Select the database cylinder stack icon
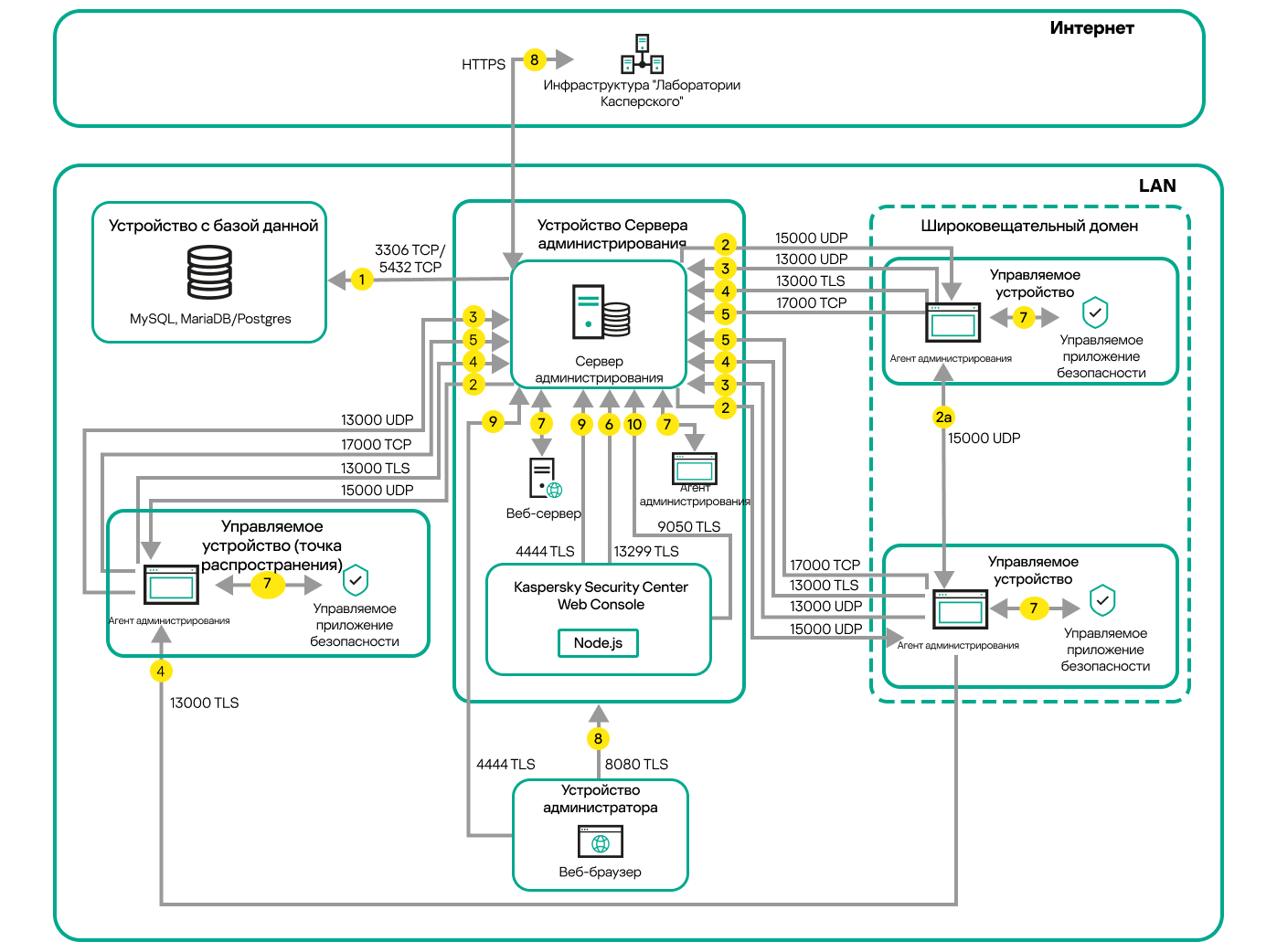This screenshot has height=952, width=1277. click(209, 273)
